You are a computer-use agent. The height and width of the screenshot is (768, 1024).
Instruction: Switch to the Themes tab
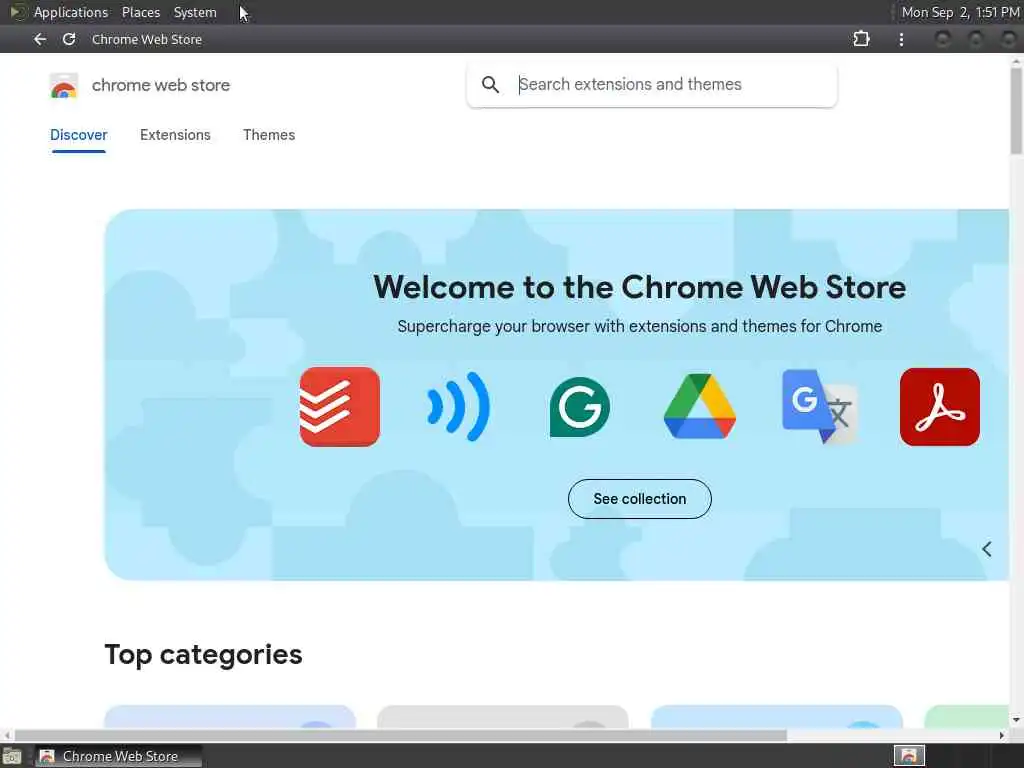coord(269,135)
